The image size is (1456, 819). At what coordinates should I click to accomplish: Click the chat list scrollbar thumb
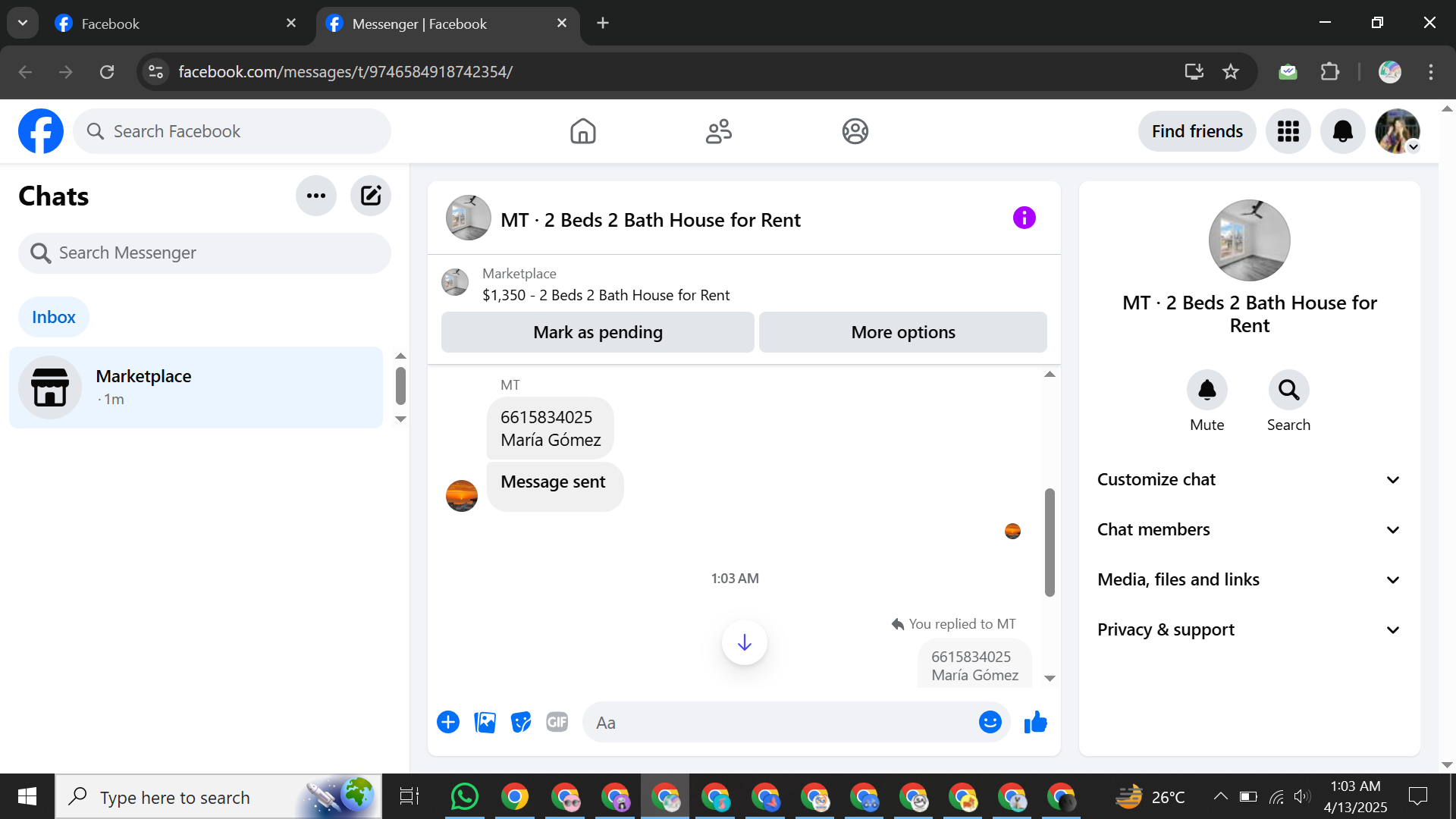(x=400, y=386)
